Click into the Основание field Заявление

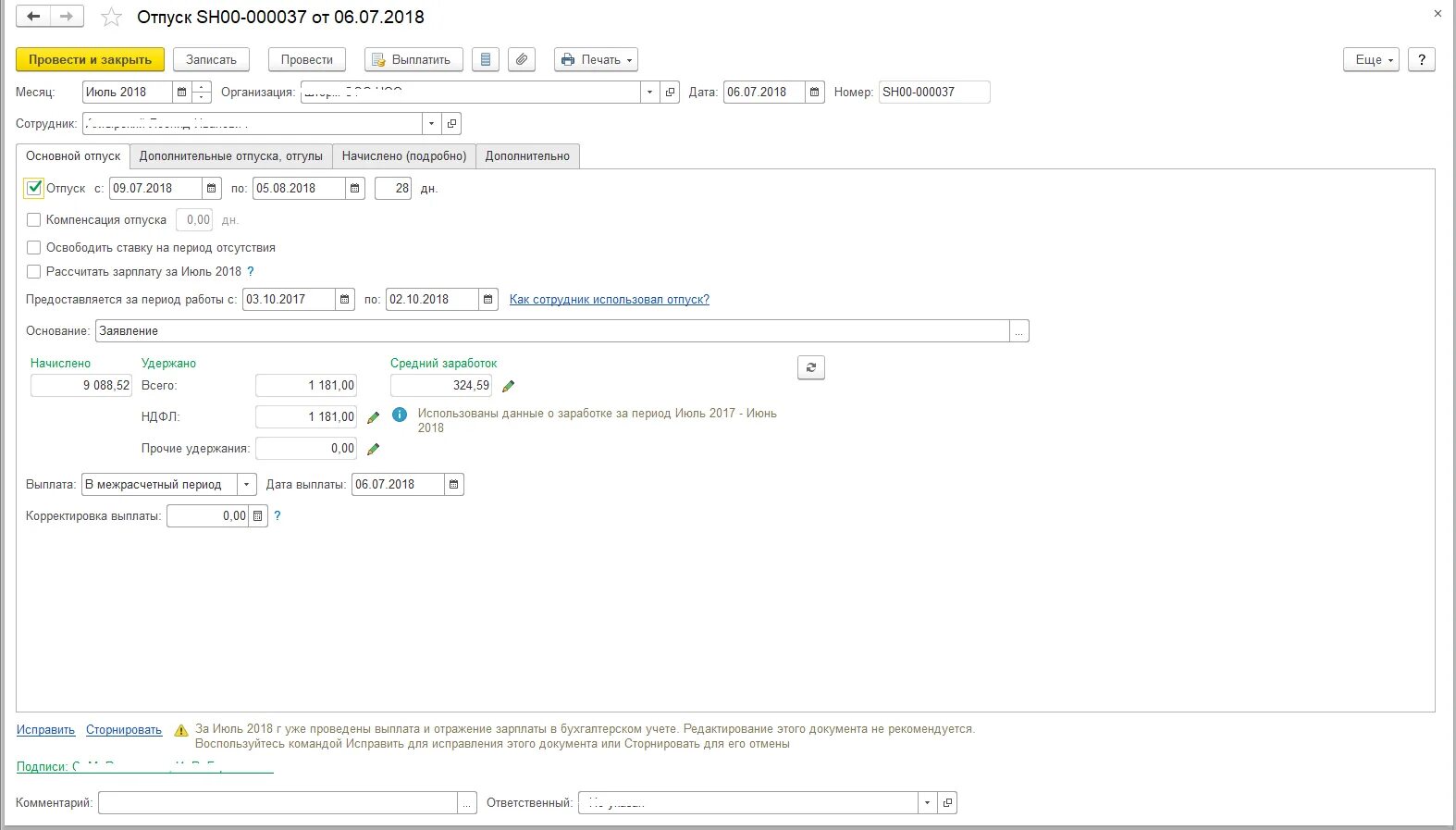(552, 330)
